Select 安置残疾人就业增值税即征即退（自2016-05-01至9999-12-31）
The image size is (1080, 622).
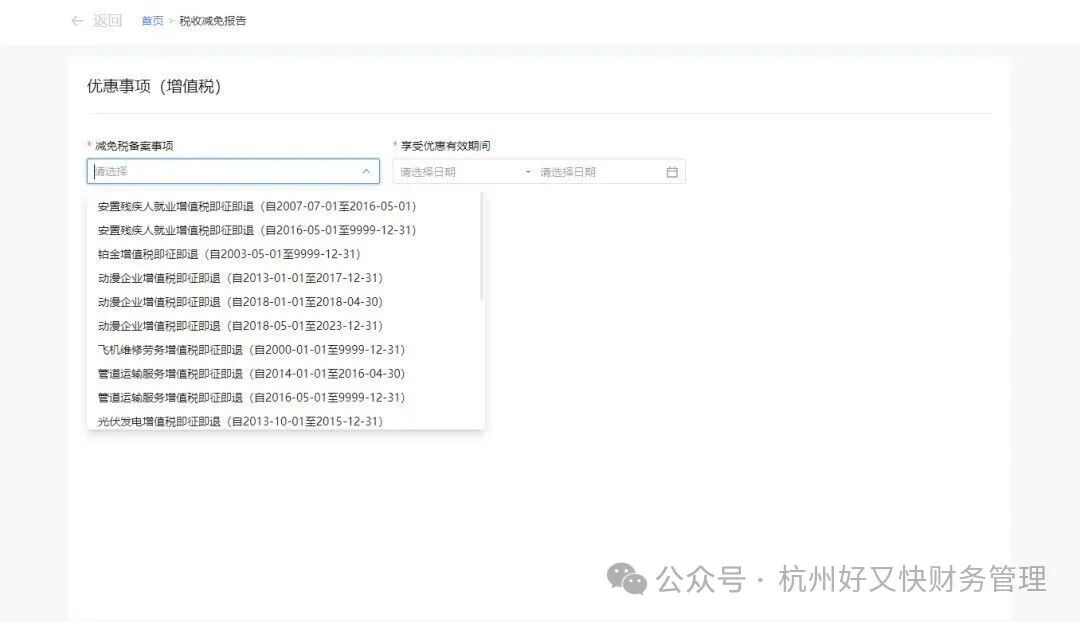pos(255,230)
